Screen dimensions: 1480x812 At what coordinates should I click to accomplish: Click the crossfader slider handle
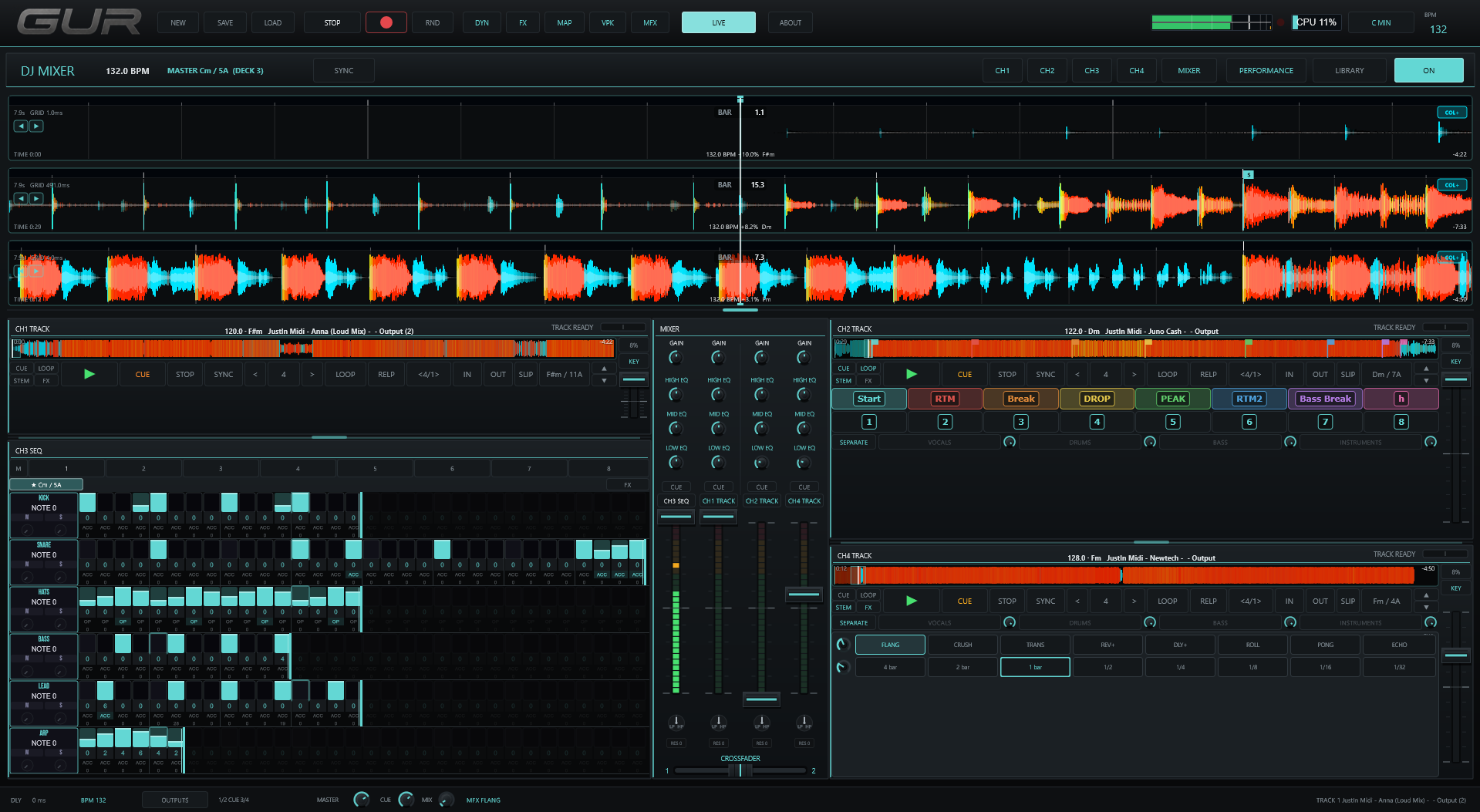(x=740, y=770)
